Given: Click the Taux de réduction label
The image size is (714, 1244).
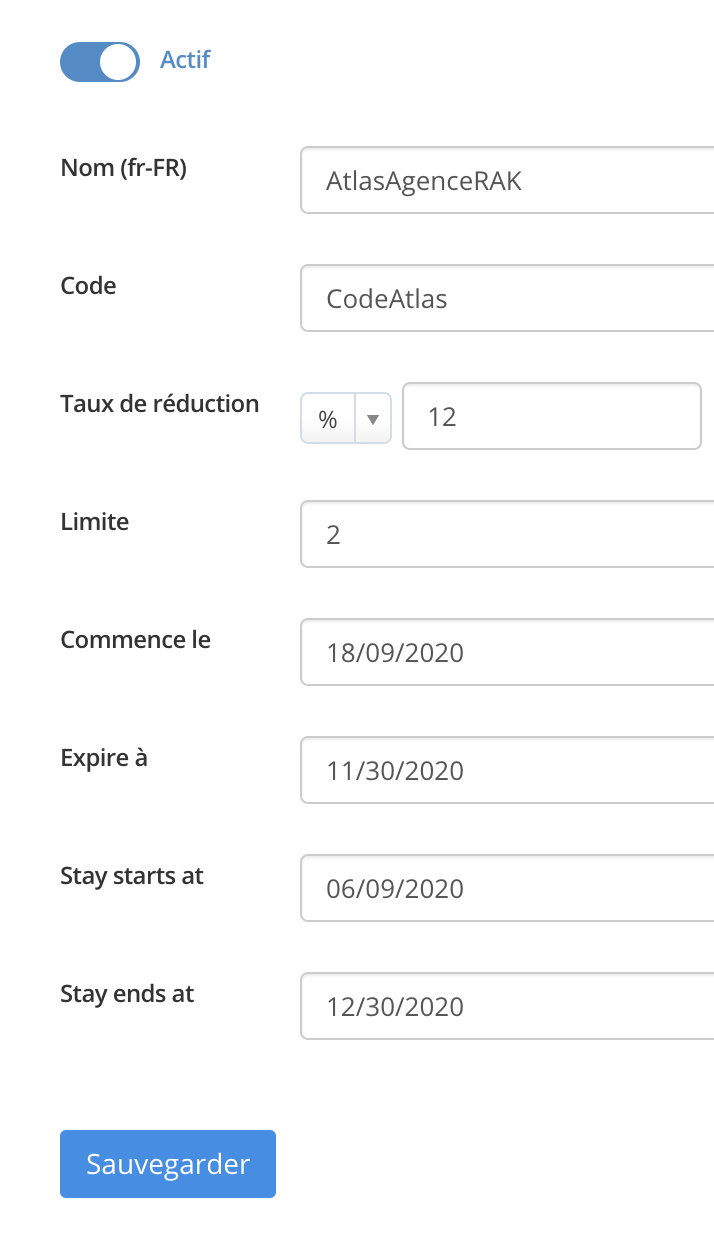Looking at the screenshot, I should click(159, 404).
